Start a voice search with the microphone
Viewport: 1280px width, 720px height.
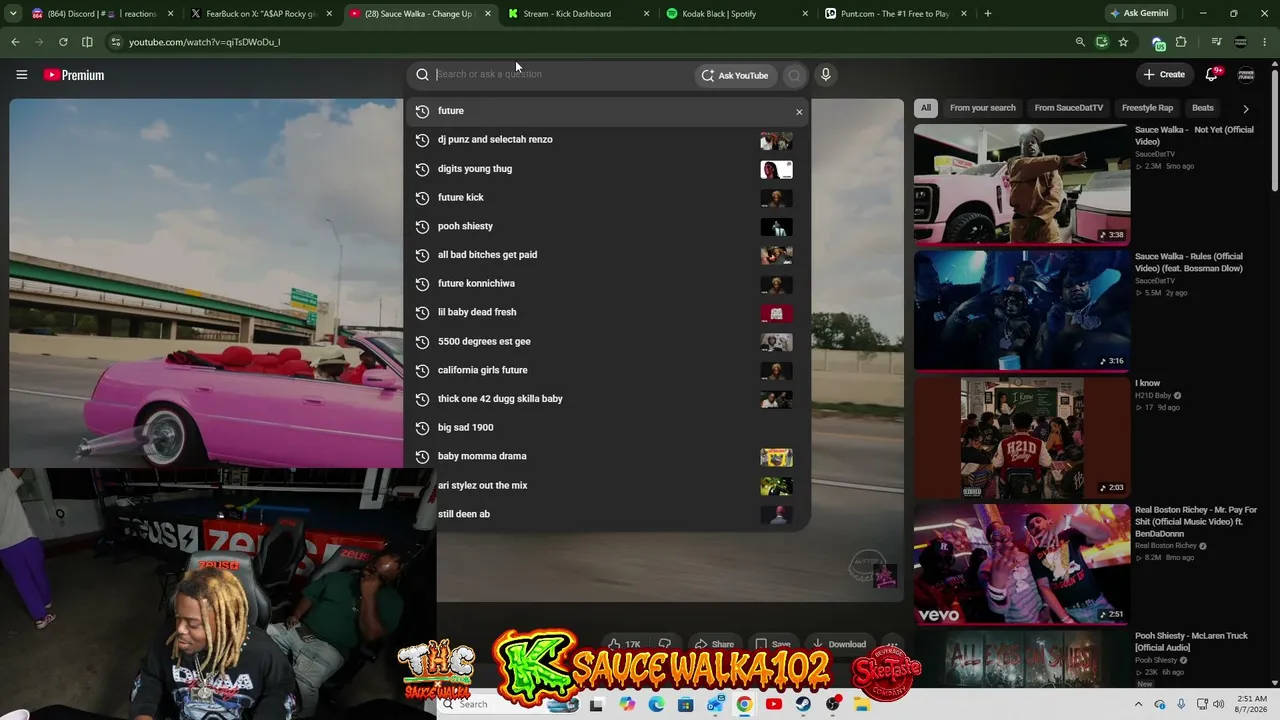825,75
